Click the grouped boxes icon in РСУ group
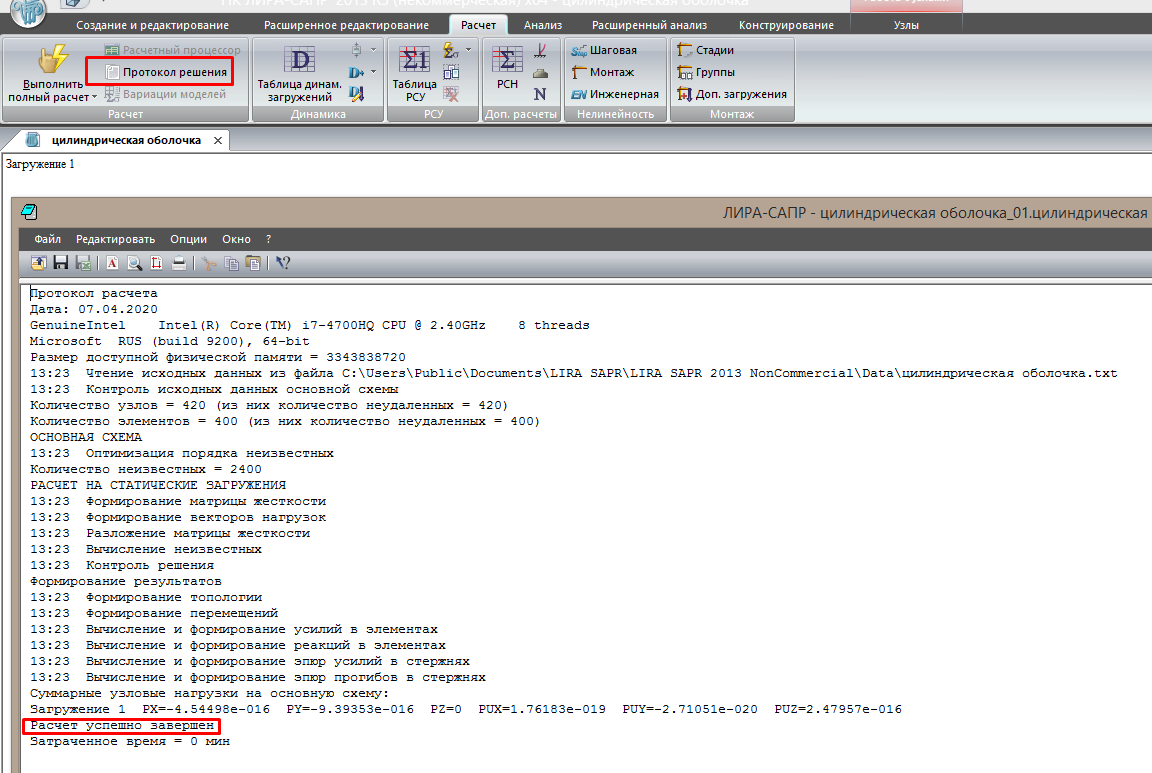 451,72
